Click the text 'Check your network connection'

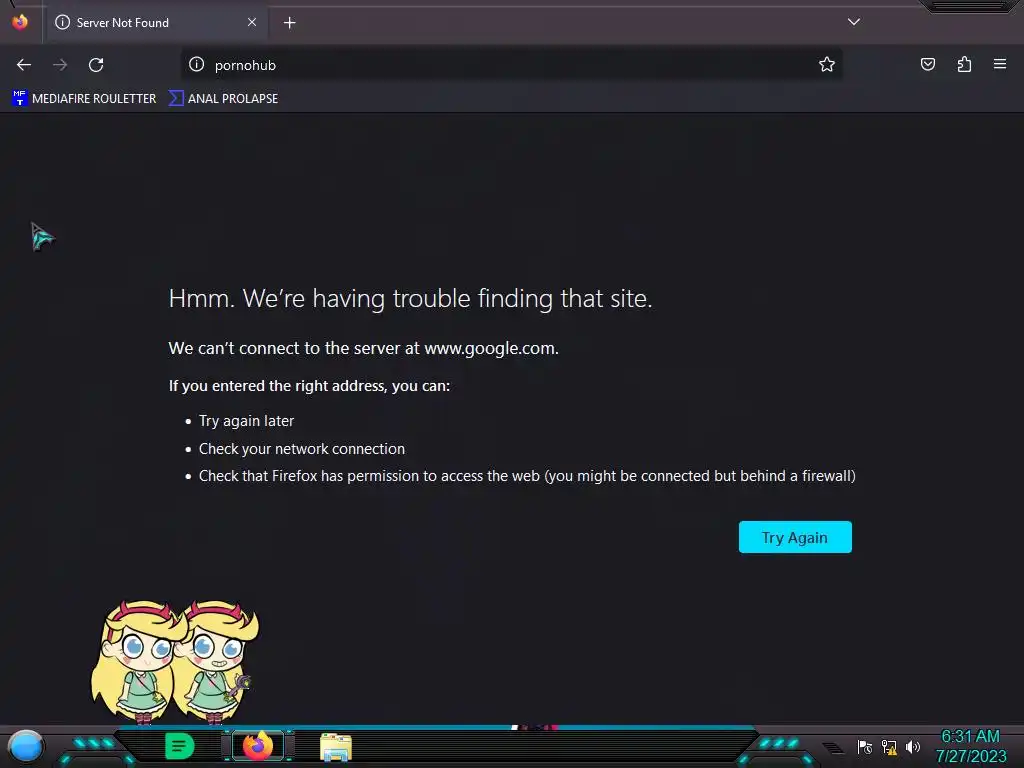tap(302, 449)
